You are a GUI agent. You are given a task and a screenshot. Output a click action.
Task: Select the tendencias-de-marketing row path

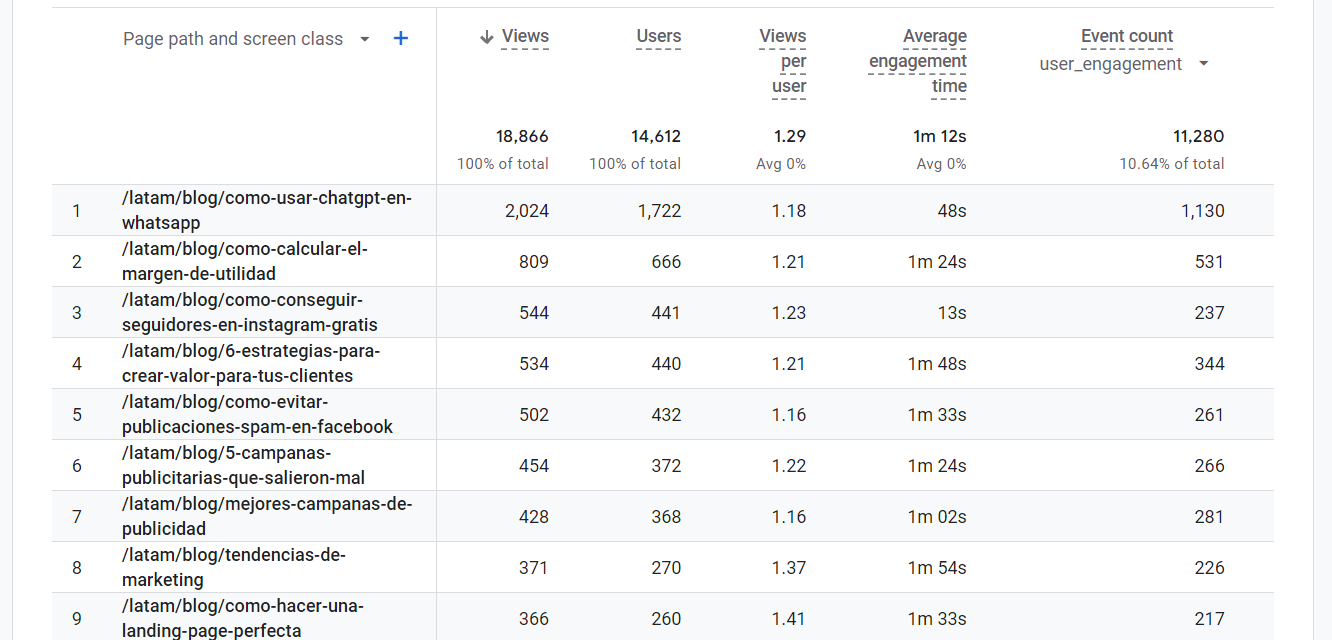(x=233, y=568)
